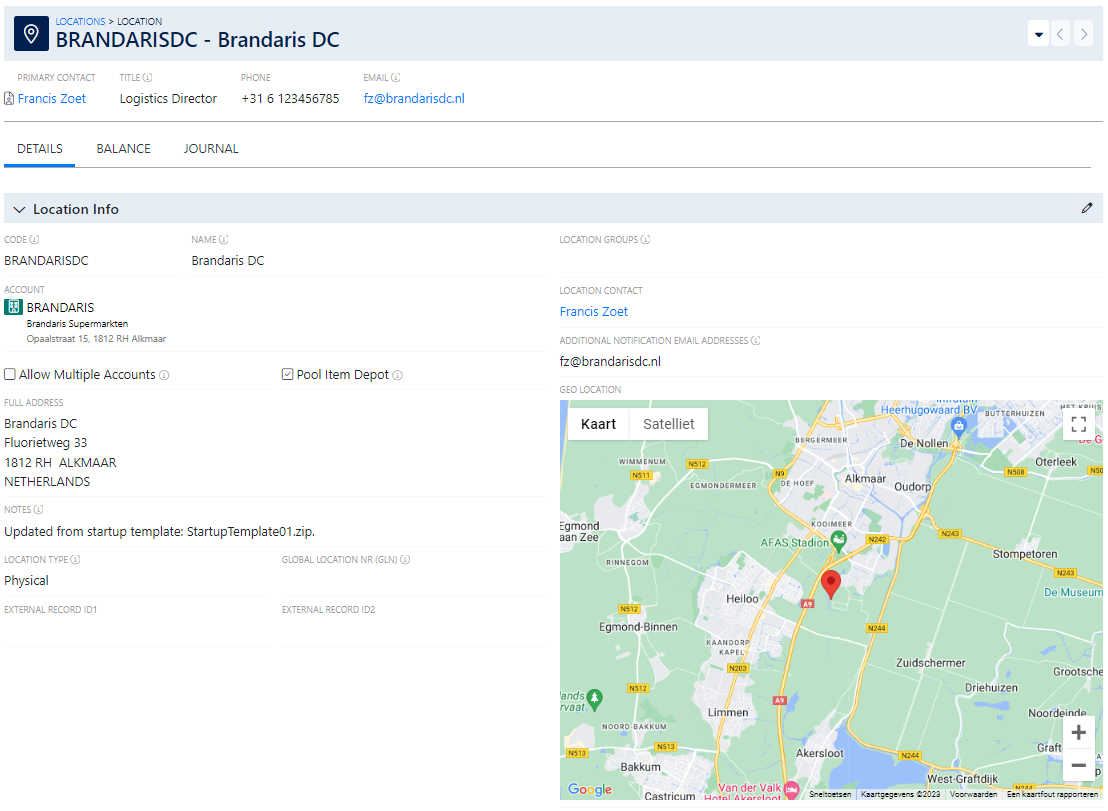Open location contact Francis Zoet link

coord(594,312)
